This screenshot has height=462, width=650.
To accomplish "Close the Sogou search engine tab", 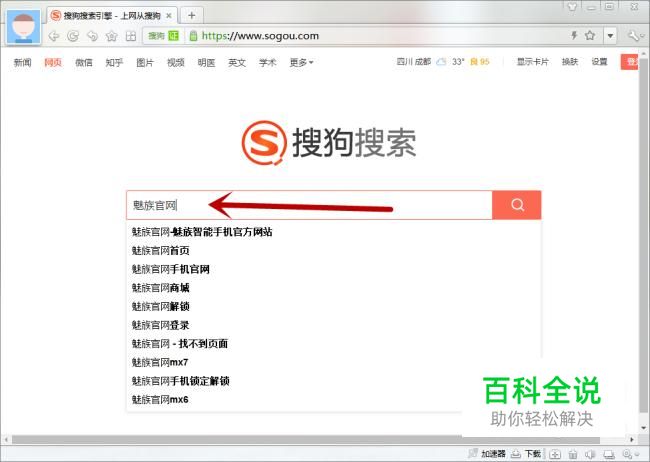I will (169, 16).
